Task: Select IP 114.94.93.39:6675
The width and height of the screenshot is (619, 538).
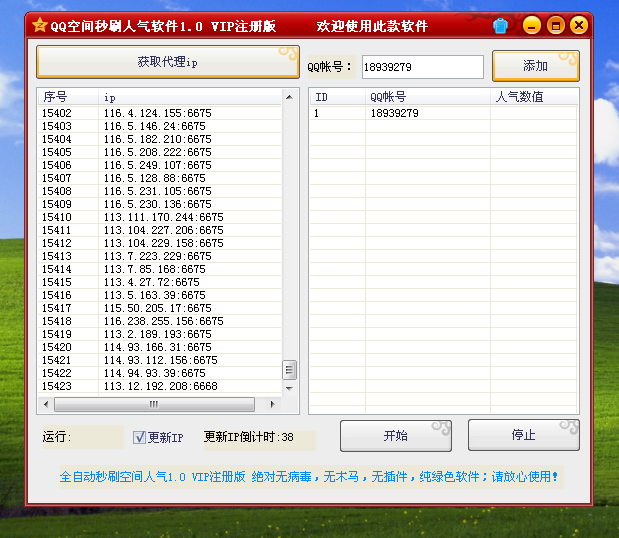Action: (x=159, y=374)
